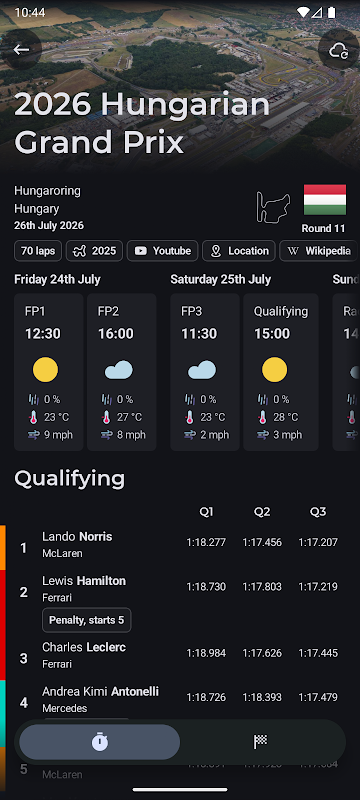
Task: Tap the Hungary flag image
Action: [325, 200]
